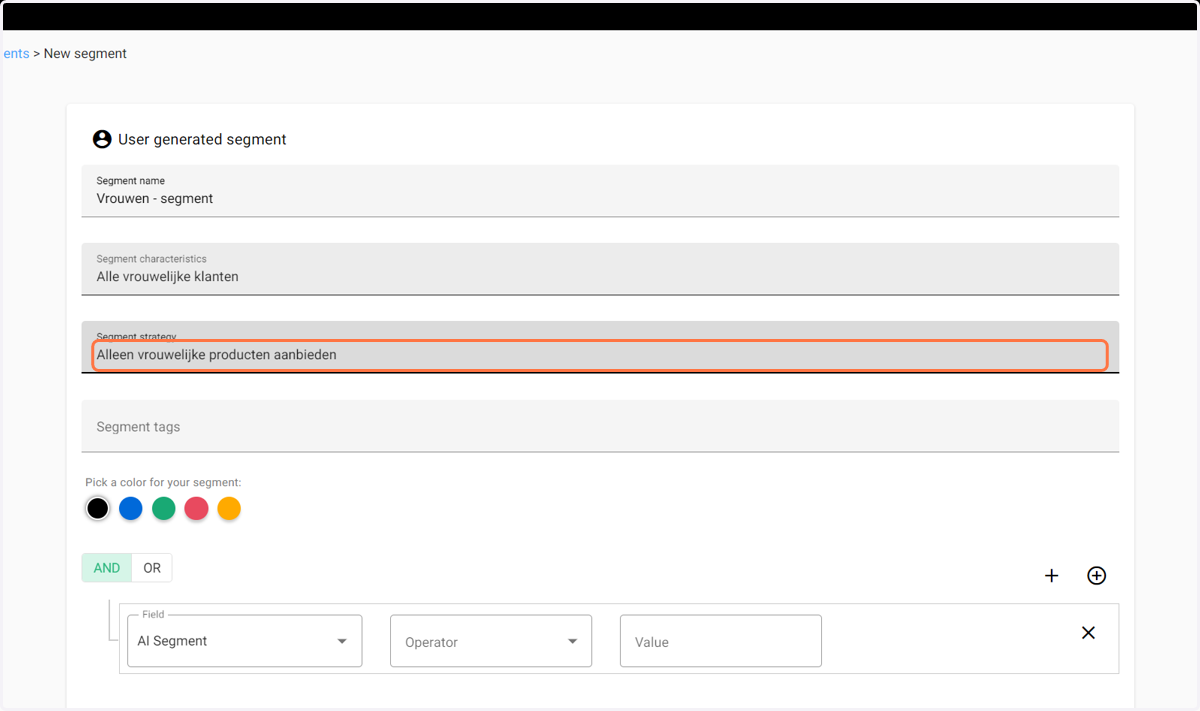Screen dimensions: 1200x711
Task: Focus the Segment tags field
Action: (600, 426)
